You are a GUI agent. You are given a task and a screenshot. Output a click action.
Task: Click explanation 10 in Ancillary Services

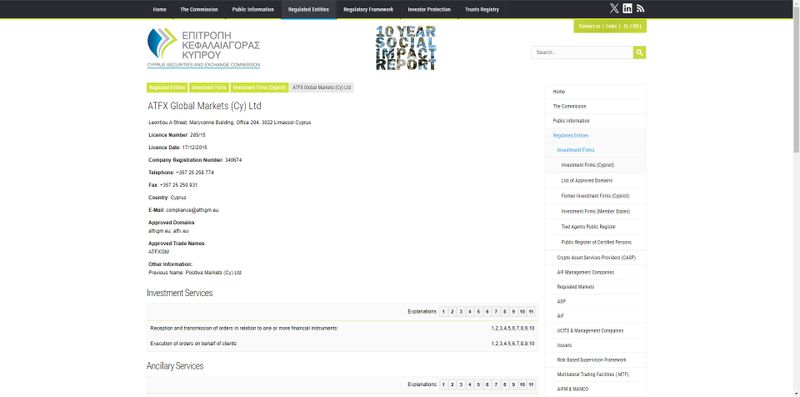click(522, 385)
